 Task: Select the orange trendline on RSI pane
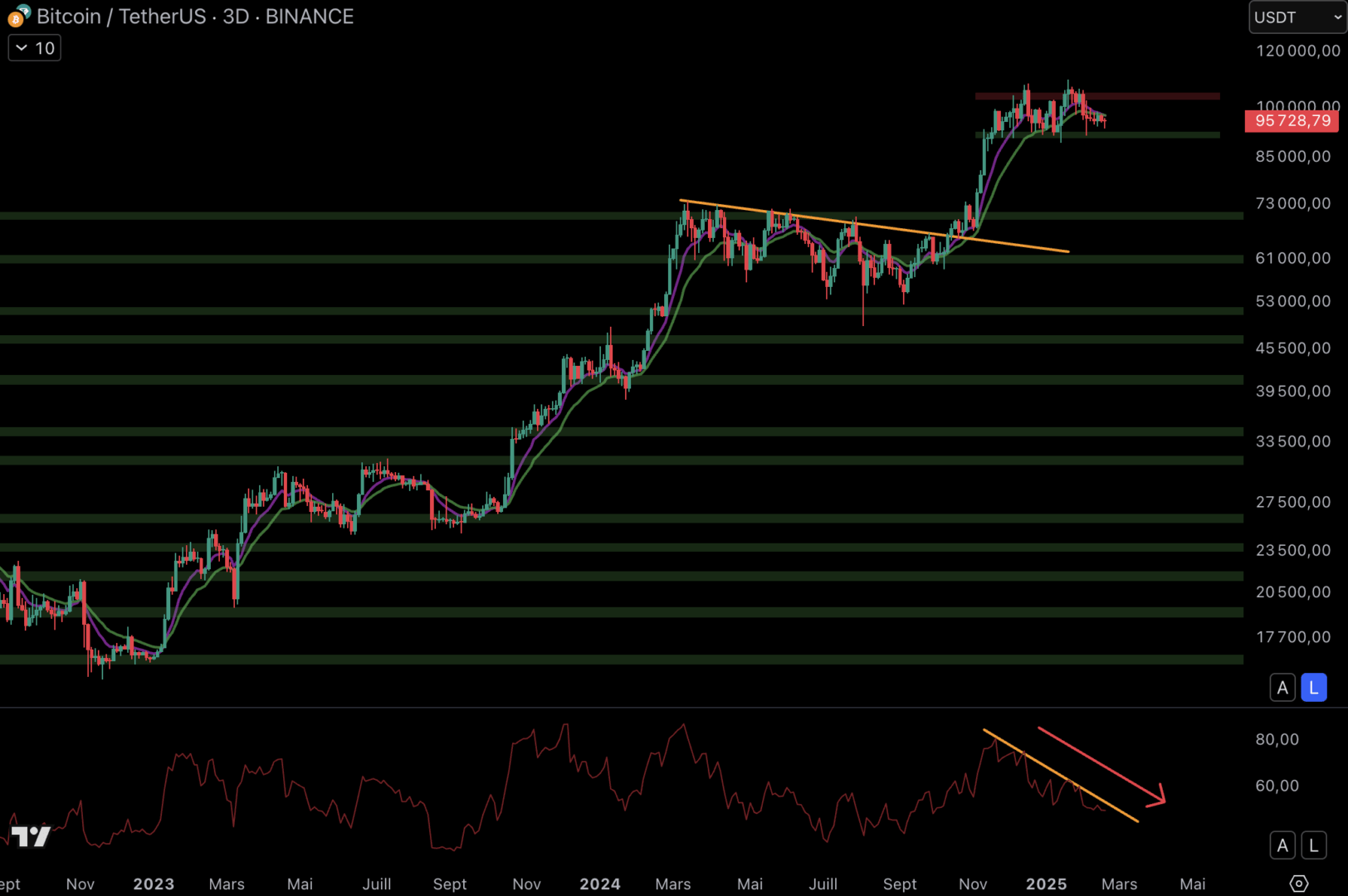(1061, 776)
